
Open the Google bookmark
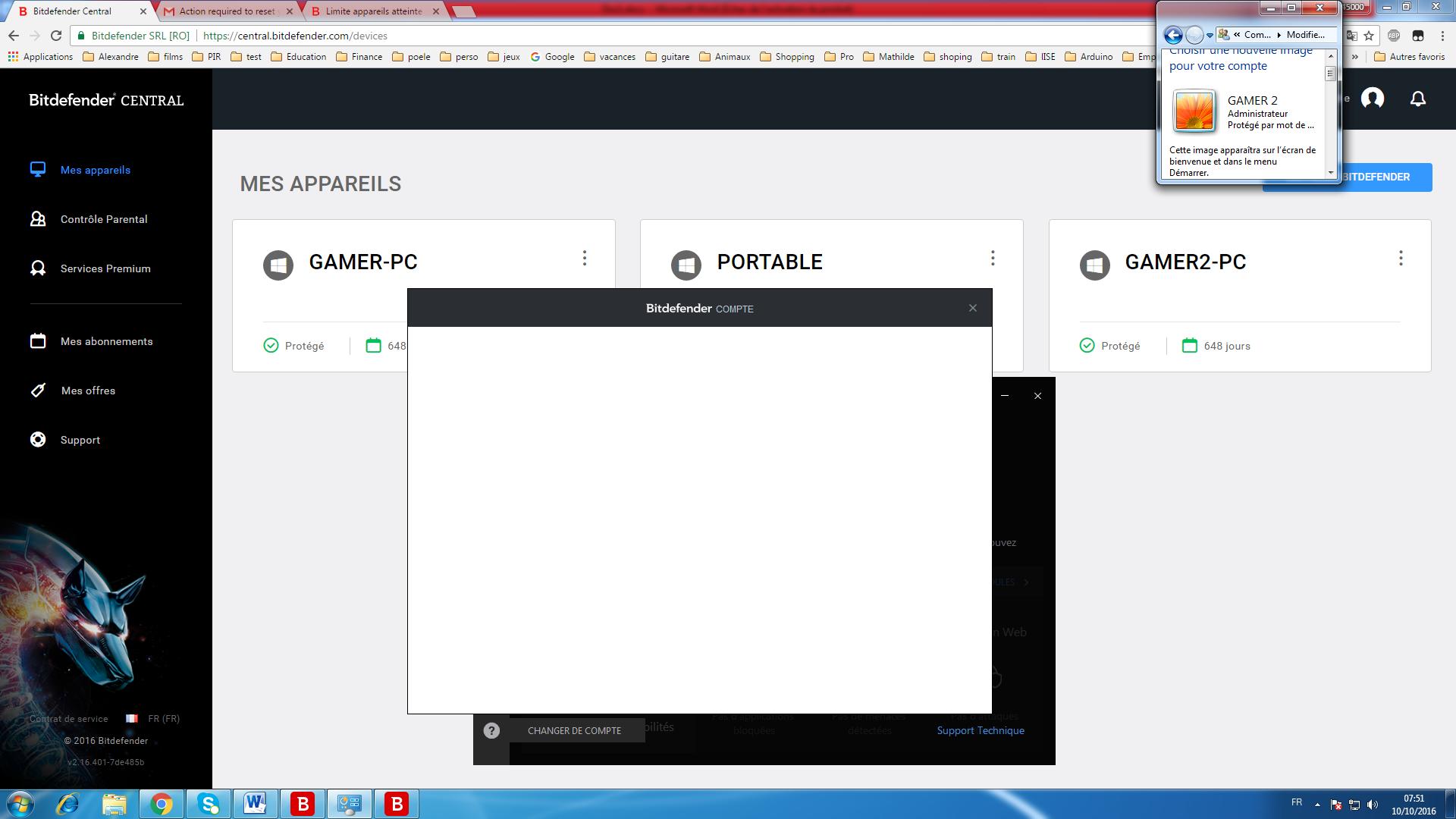click(x=552, y=57)
